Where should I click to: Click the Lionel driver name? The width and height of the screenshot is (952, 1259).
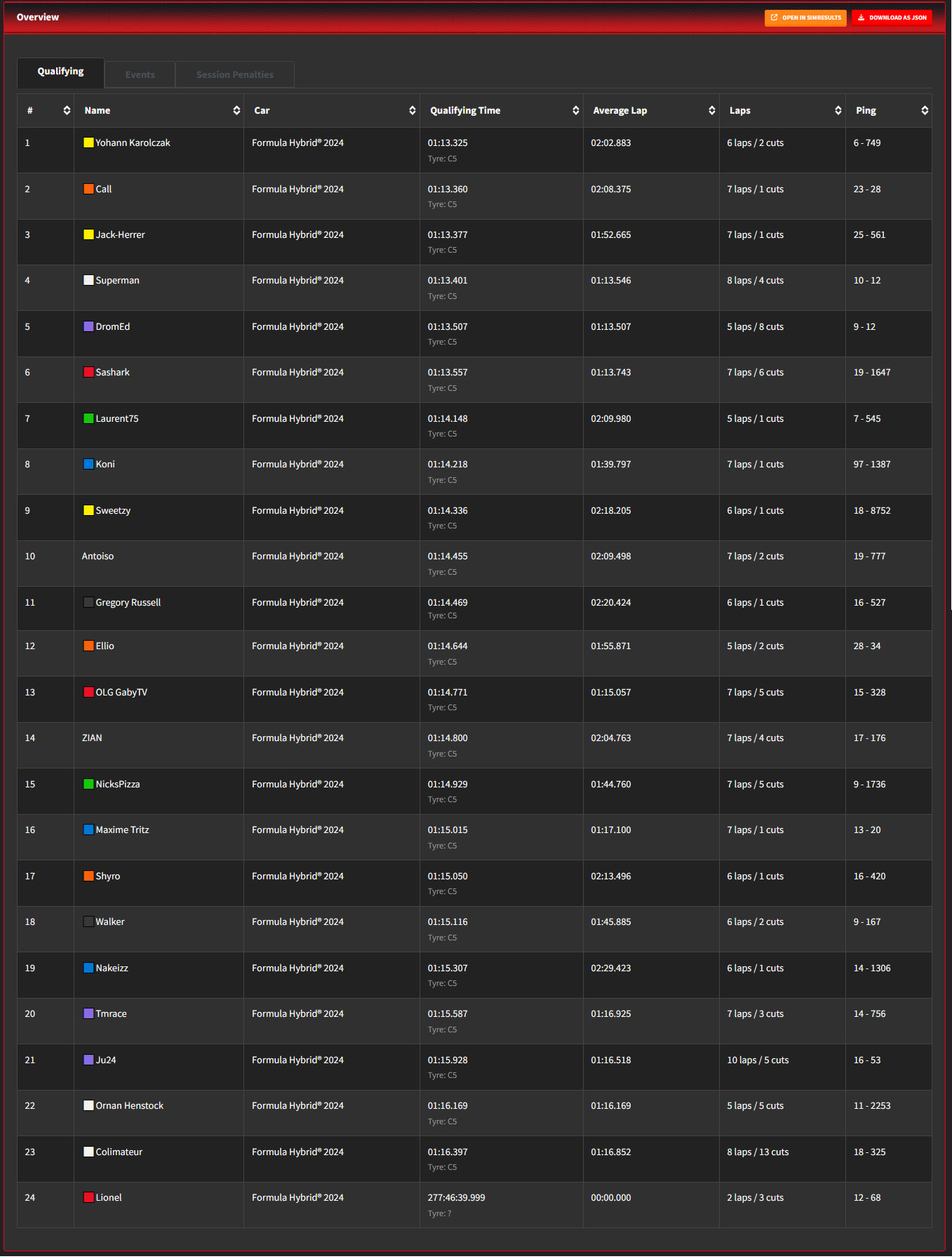pos(109,1197)
